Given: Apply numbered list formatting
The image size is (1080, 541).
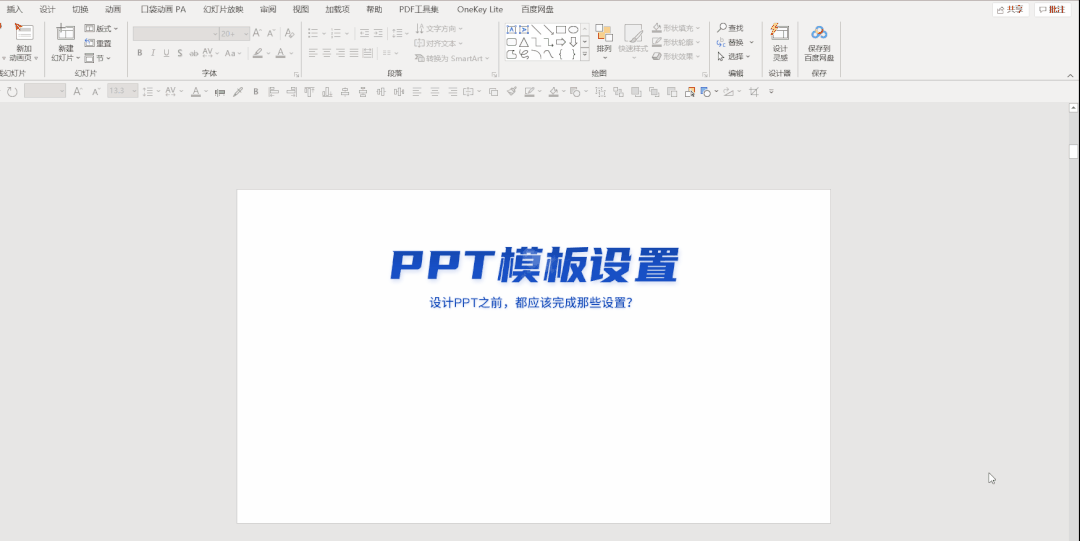Looking at the screenshot, I should click(x=338, y=32).
